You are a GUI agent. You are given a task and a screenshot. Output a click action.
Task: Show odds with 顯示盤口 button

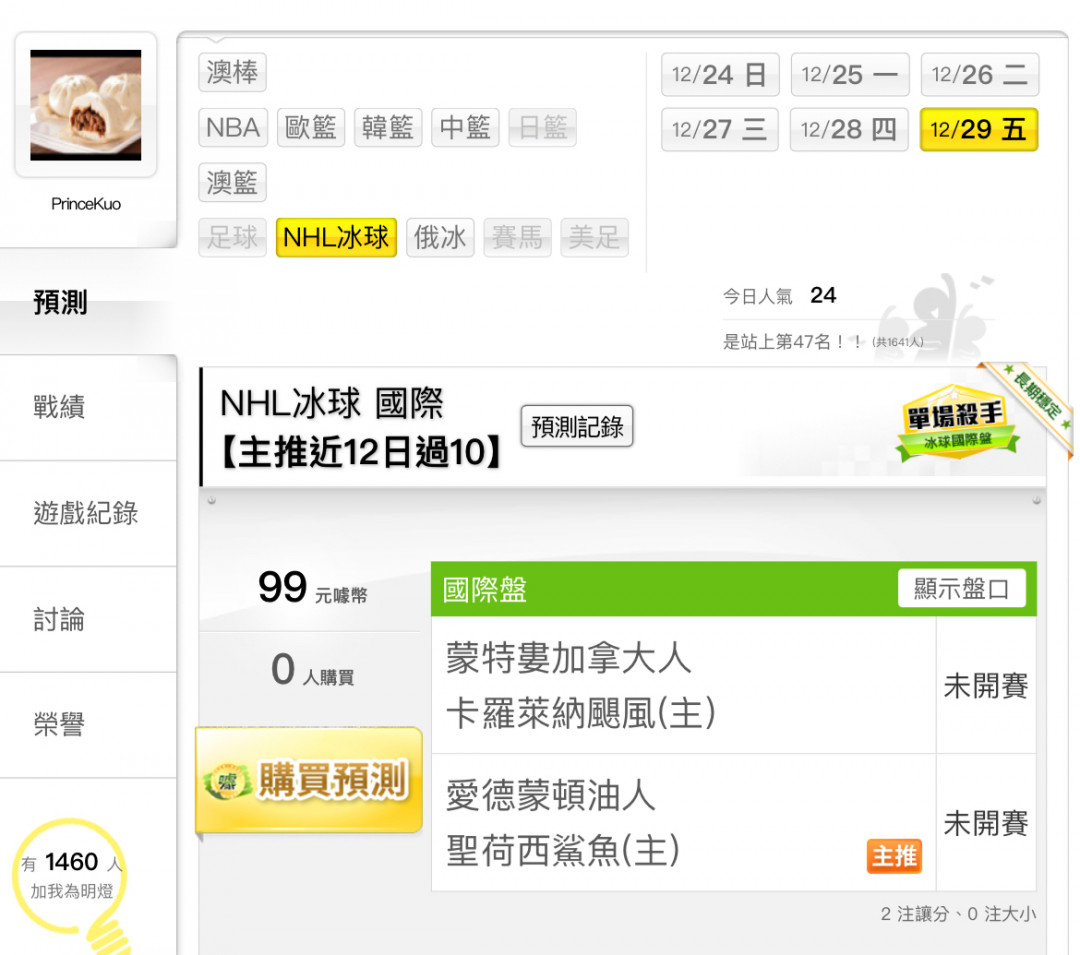[962, 589]
